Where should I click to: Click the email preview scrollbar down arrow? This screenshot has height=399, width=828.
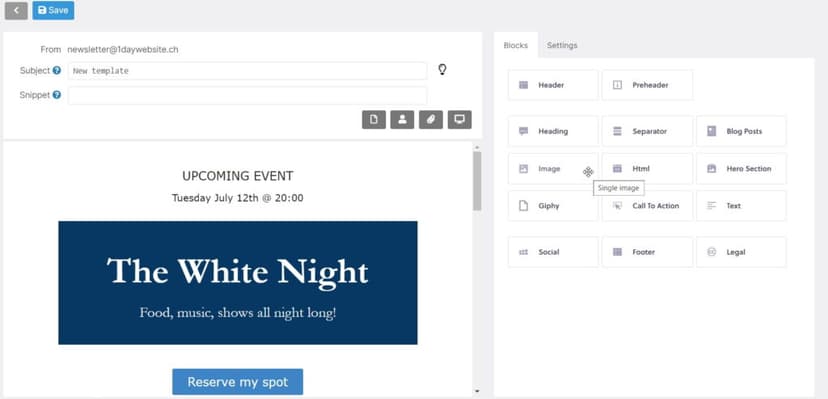477,392
